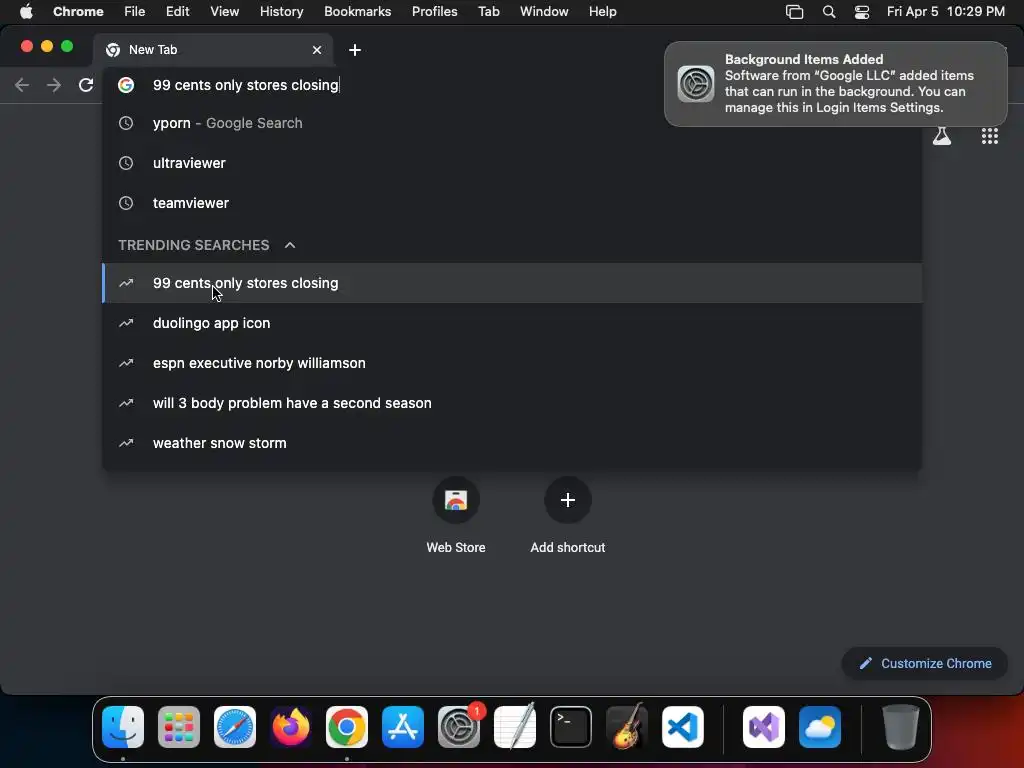Open Visual Studio purple icon in Dock
The width and height of the screenshot is (1024, 768).
tap(764, 727)
